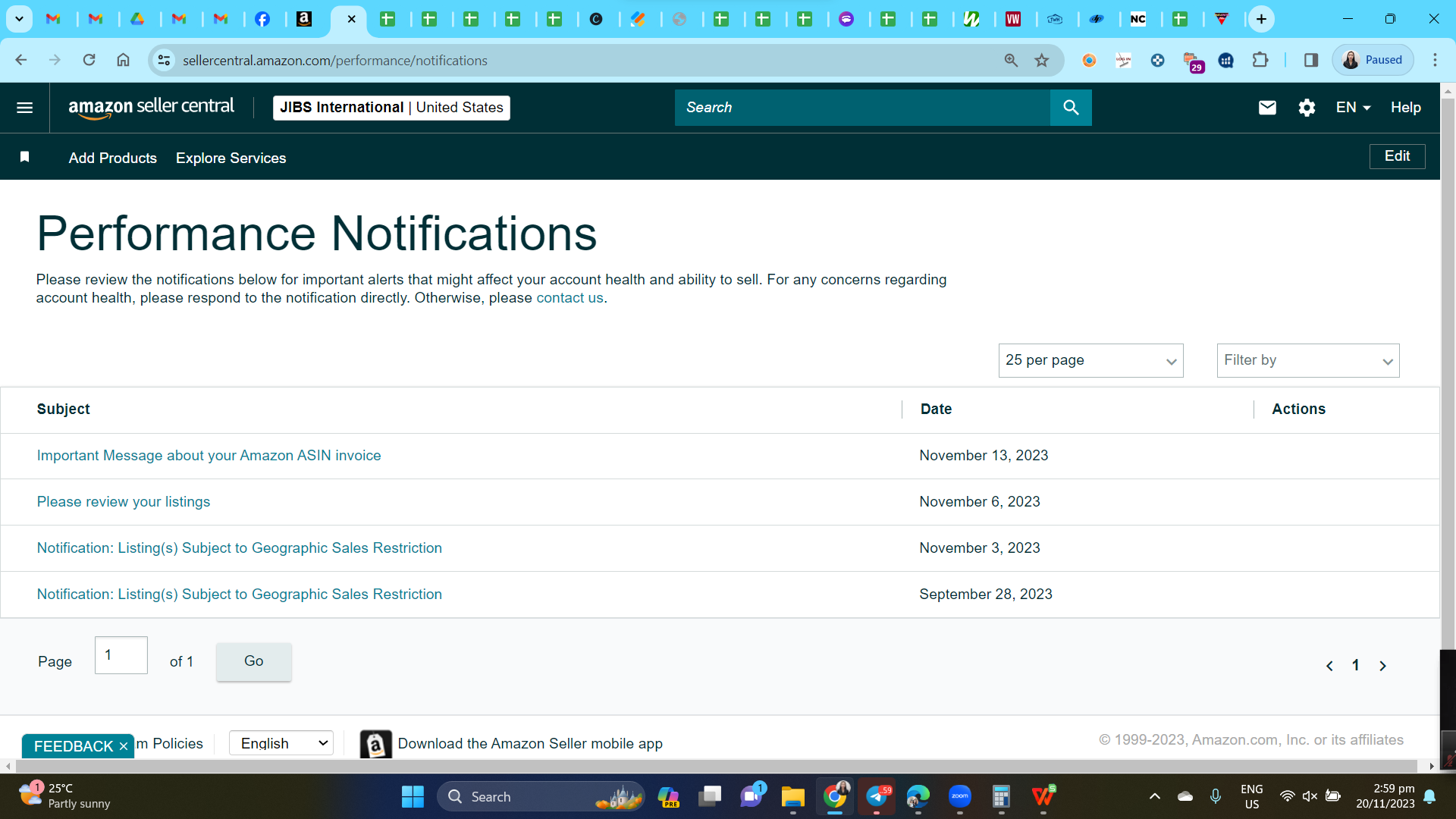Open the buyer messages envelope icon
Screen dimensions: 1456x819
tap(1267, 108)
